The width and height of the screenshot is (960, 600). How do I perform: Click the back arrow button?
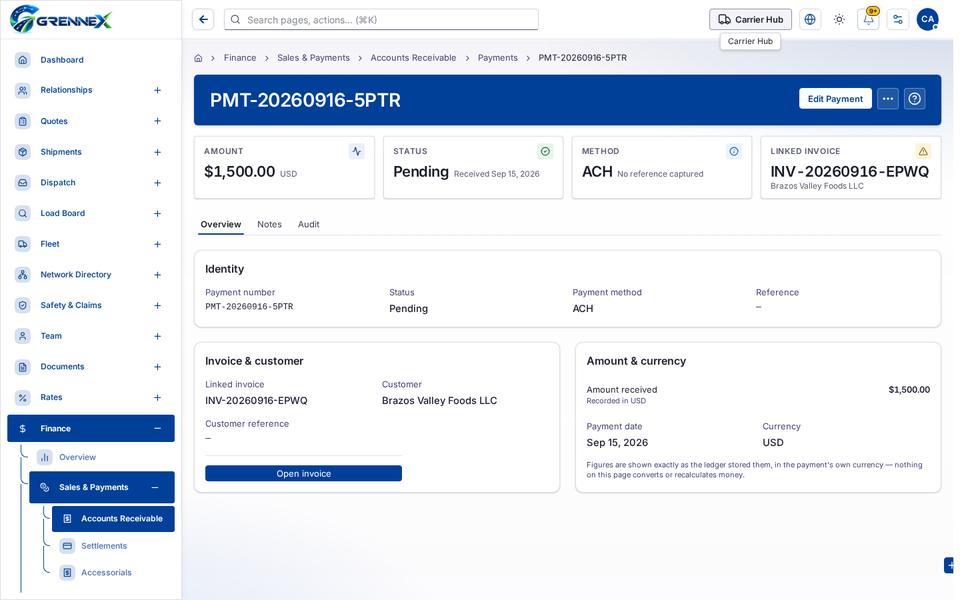(203, 20)
